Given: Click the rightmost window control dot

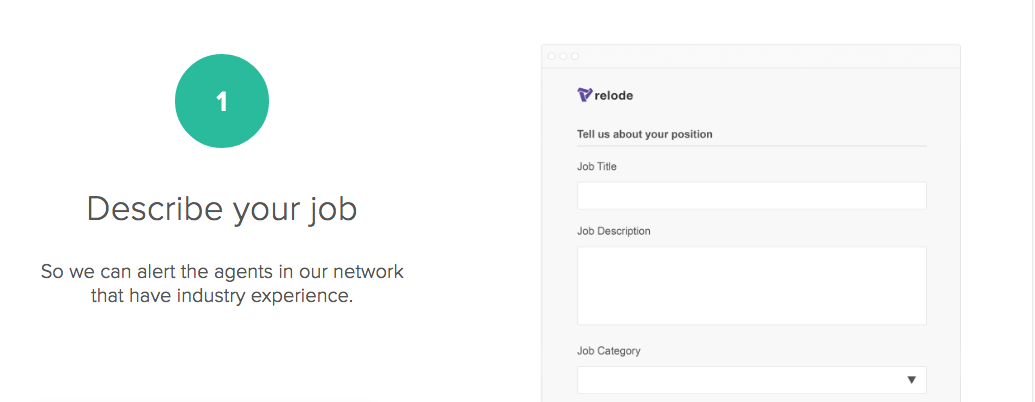Looking at the screenshot, I should click(x=575, y=56).
